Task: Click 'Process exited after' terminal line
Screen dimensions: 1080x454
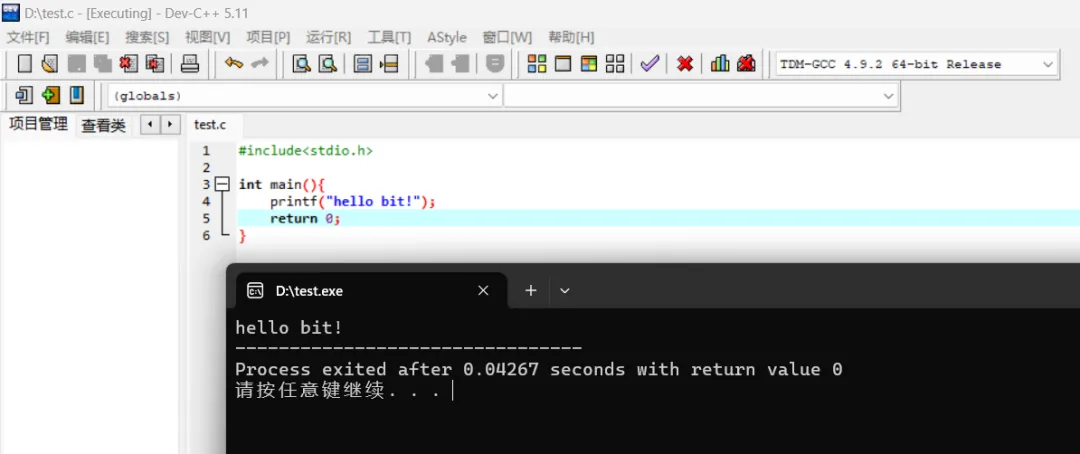Action: point(539,370)
